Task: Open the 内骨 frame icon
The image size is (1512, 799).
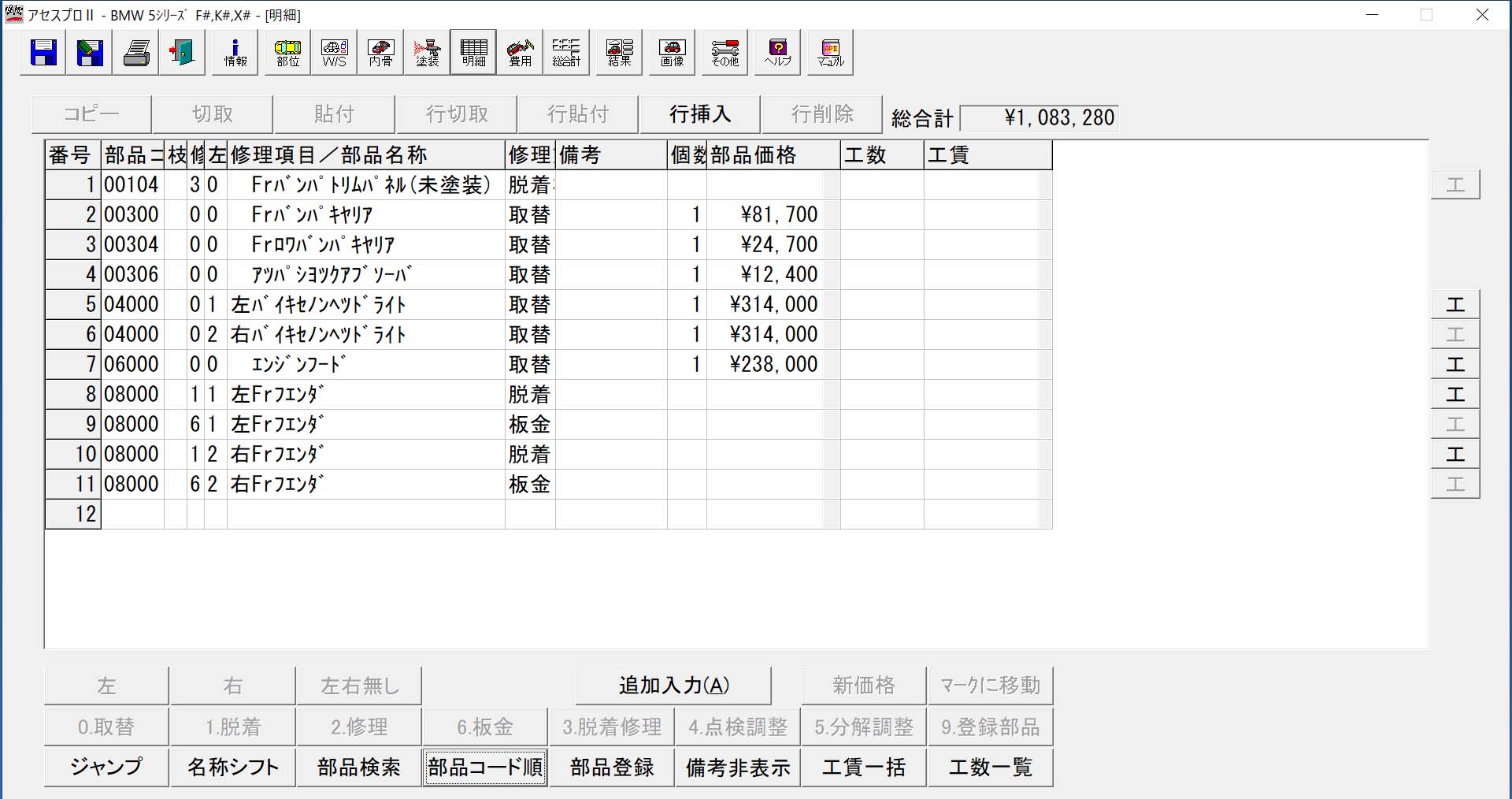Action: click(x=380, y=53)
